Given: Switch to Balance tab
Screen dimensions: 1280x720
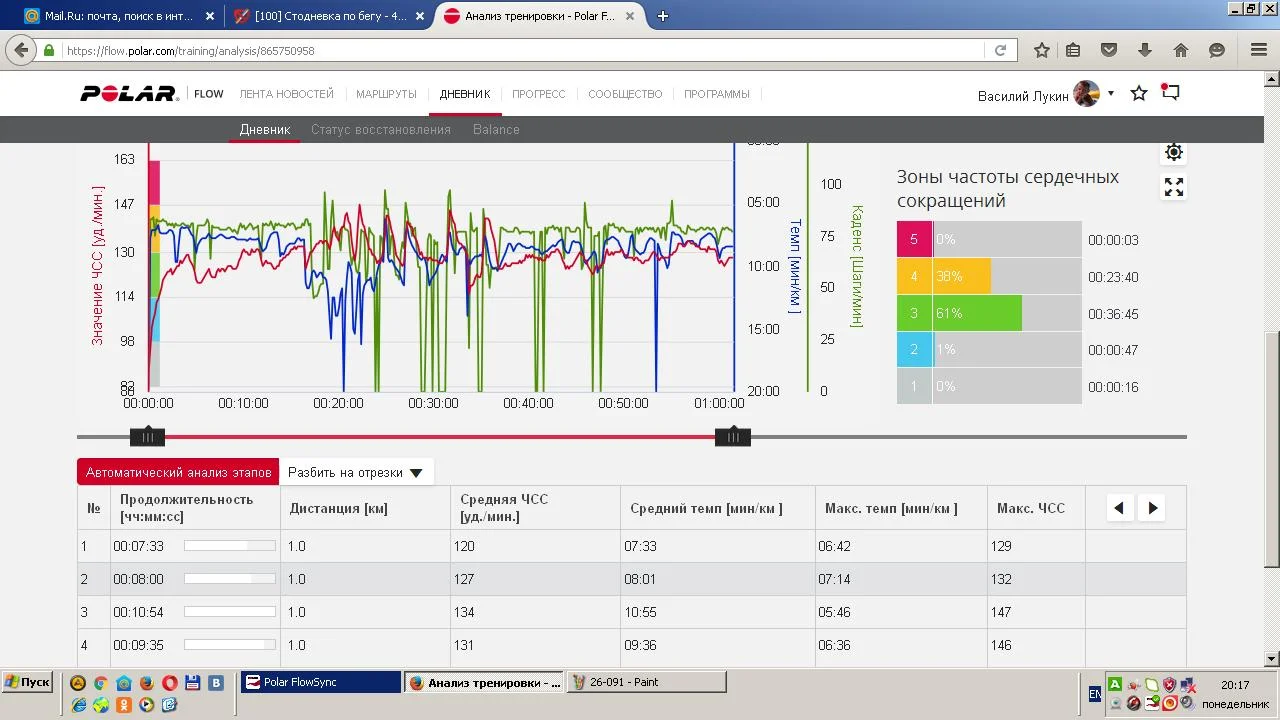Looking at the screenshot, I should point(496,129).
